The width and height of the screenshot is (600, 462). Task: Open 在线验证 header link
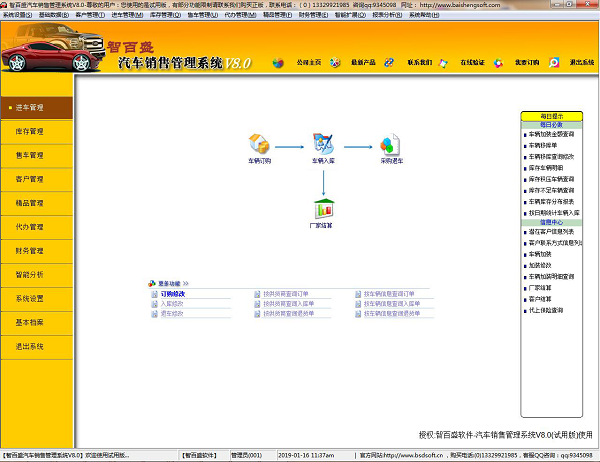coord(473,62)
